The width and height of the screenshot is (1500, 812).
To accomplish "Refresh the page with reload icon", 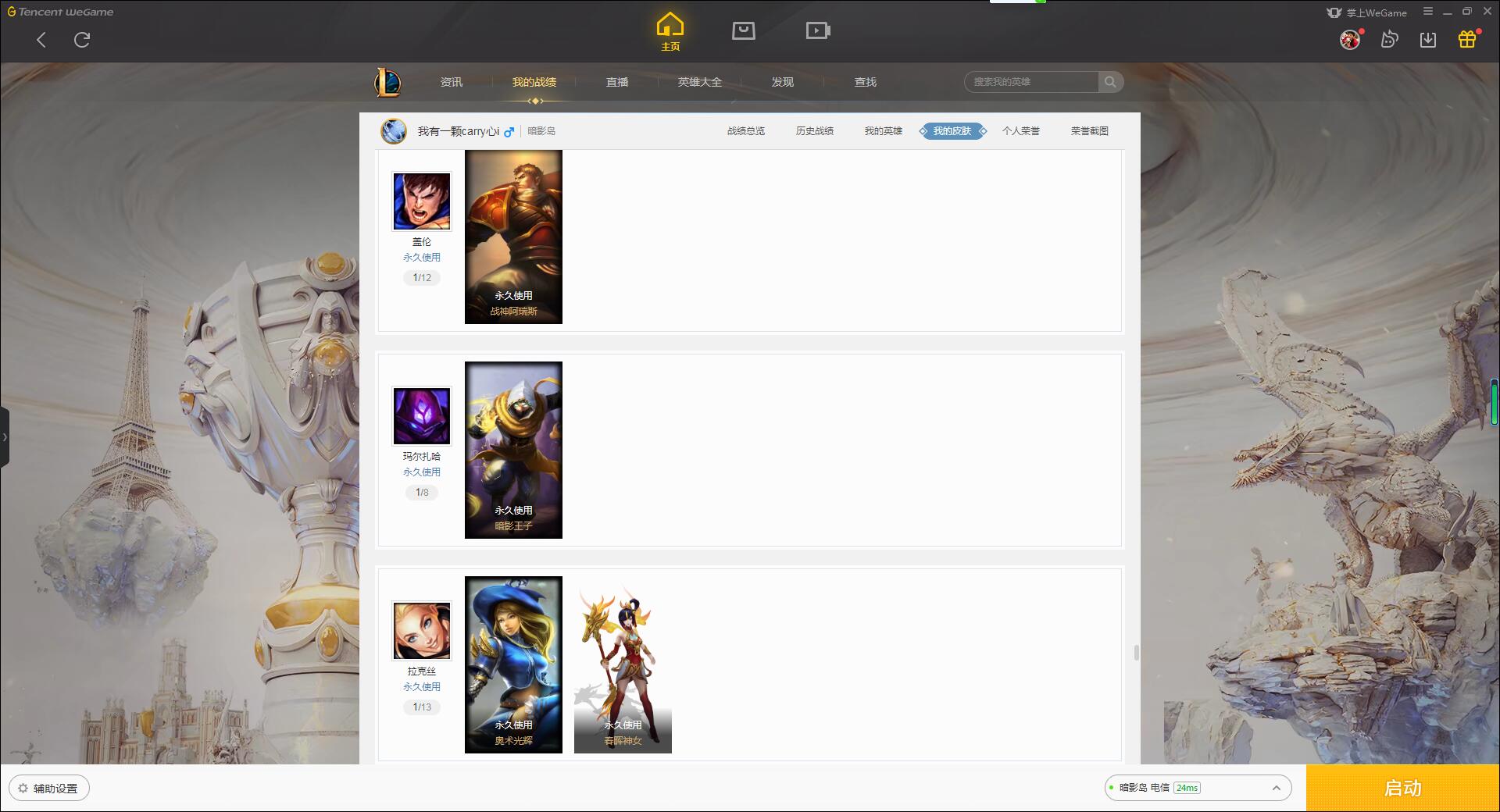I will pyautogui.click(x=82, y=40).
